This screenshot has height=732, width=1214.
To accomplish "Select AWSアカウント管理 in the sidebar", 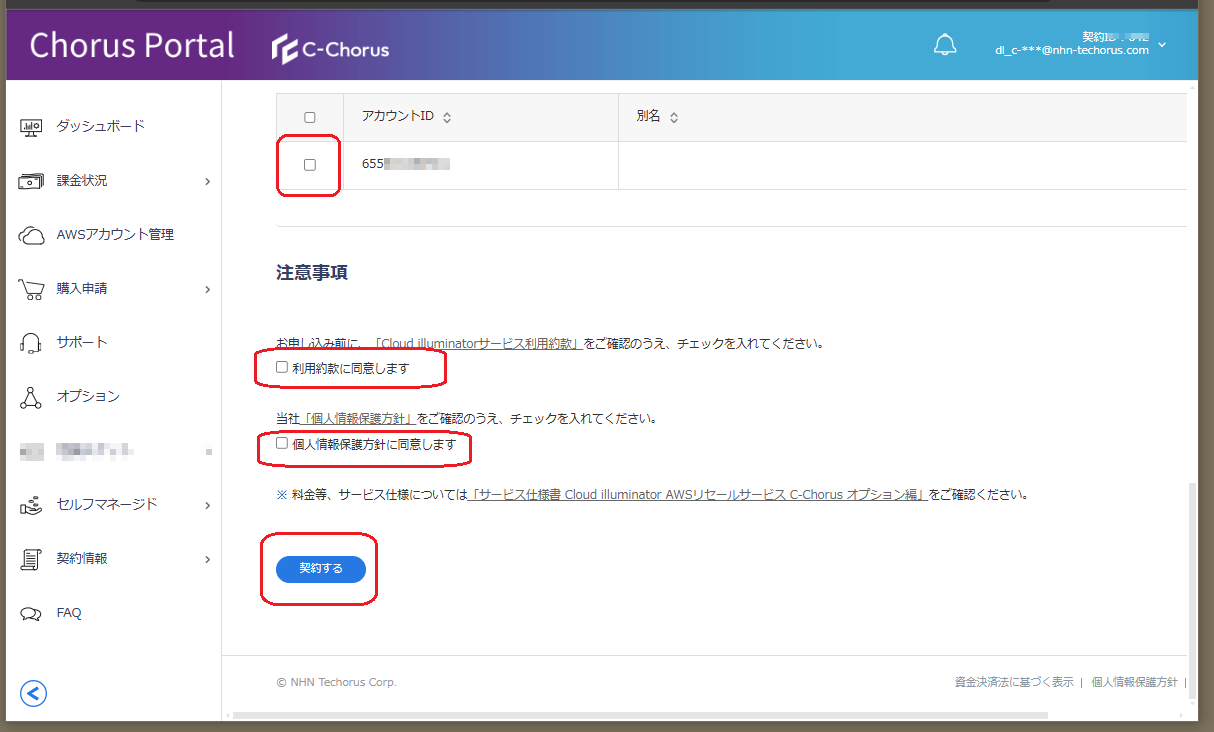I will coord(114,235).
